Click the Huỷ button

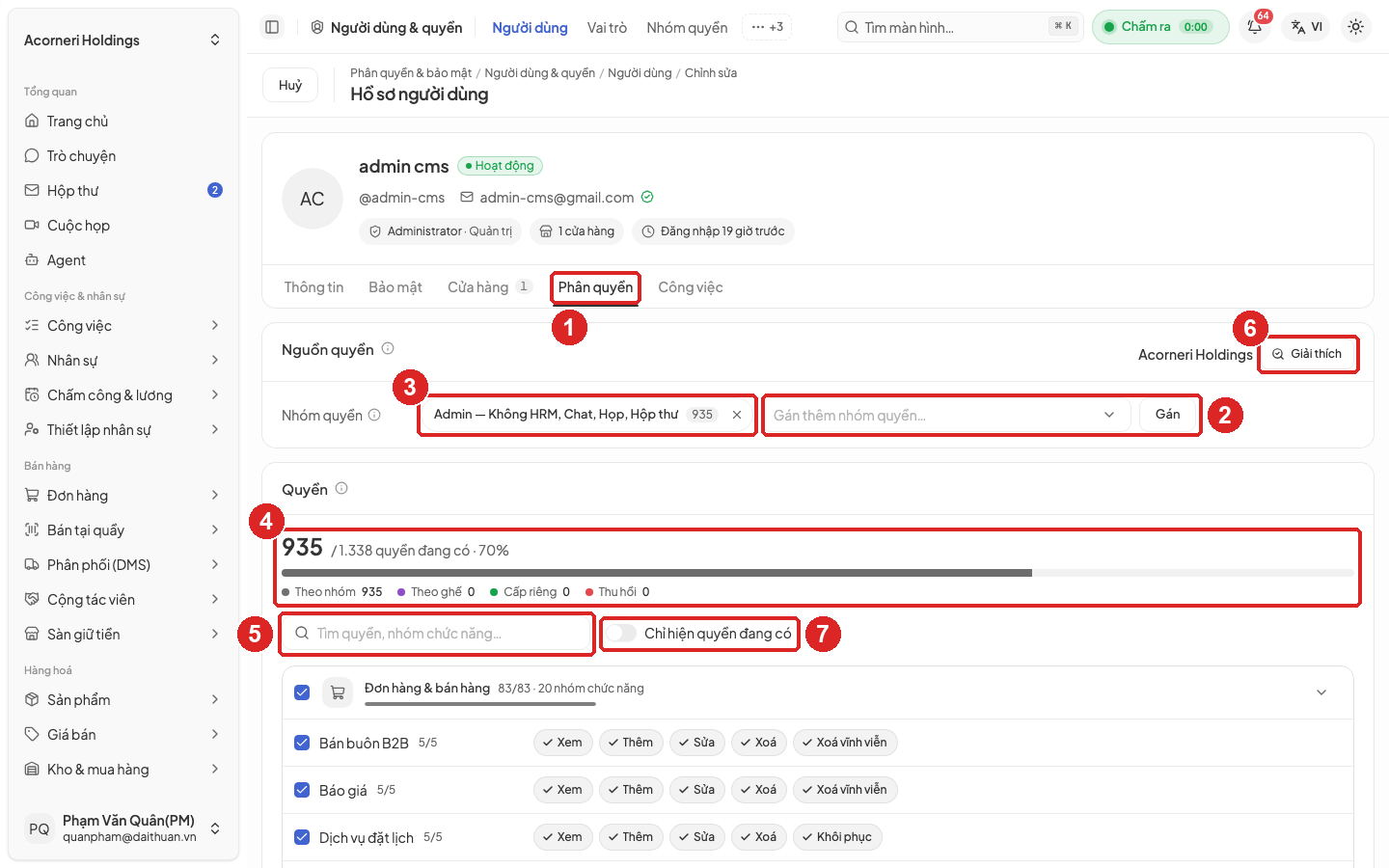click(290, 85)
